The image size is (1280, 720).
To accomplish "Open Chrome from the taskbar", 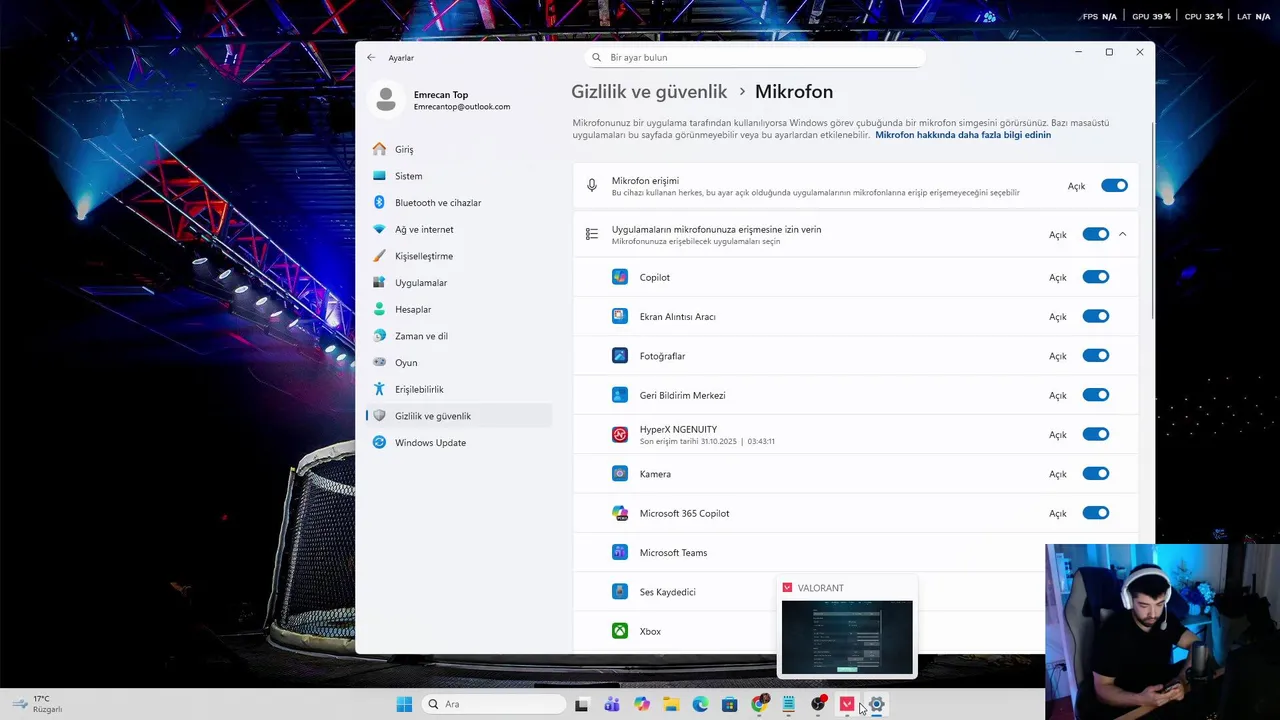I will [x=759, y=704].
